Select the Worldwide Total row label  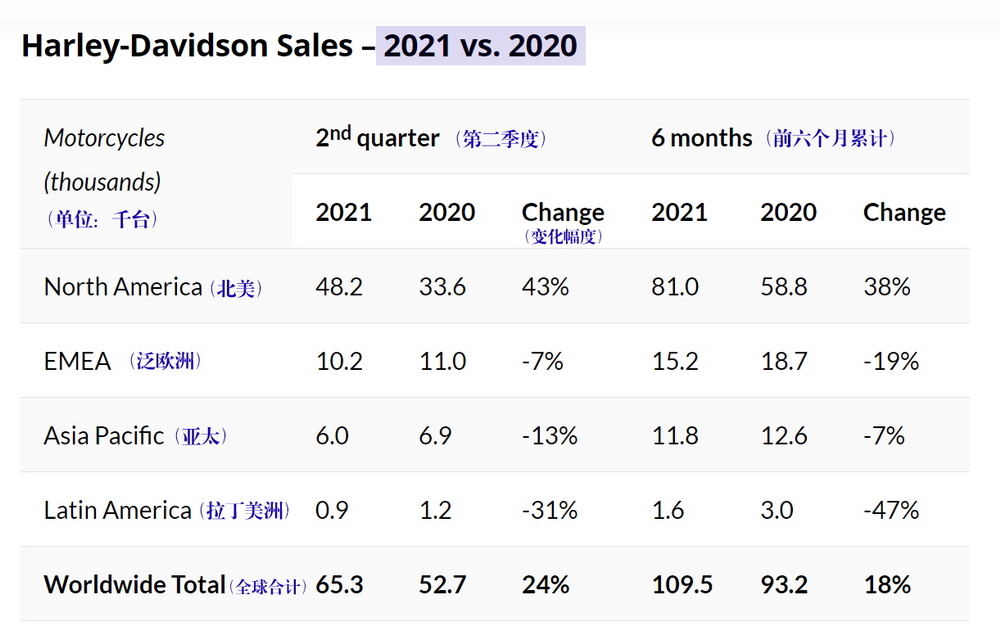click(134, 585)
